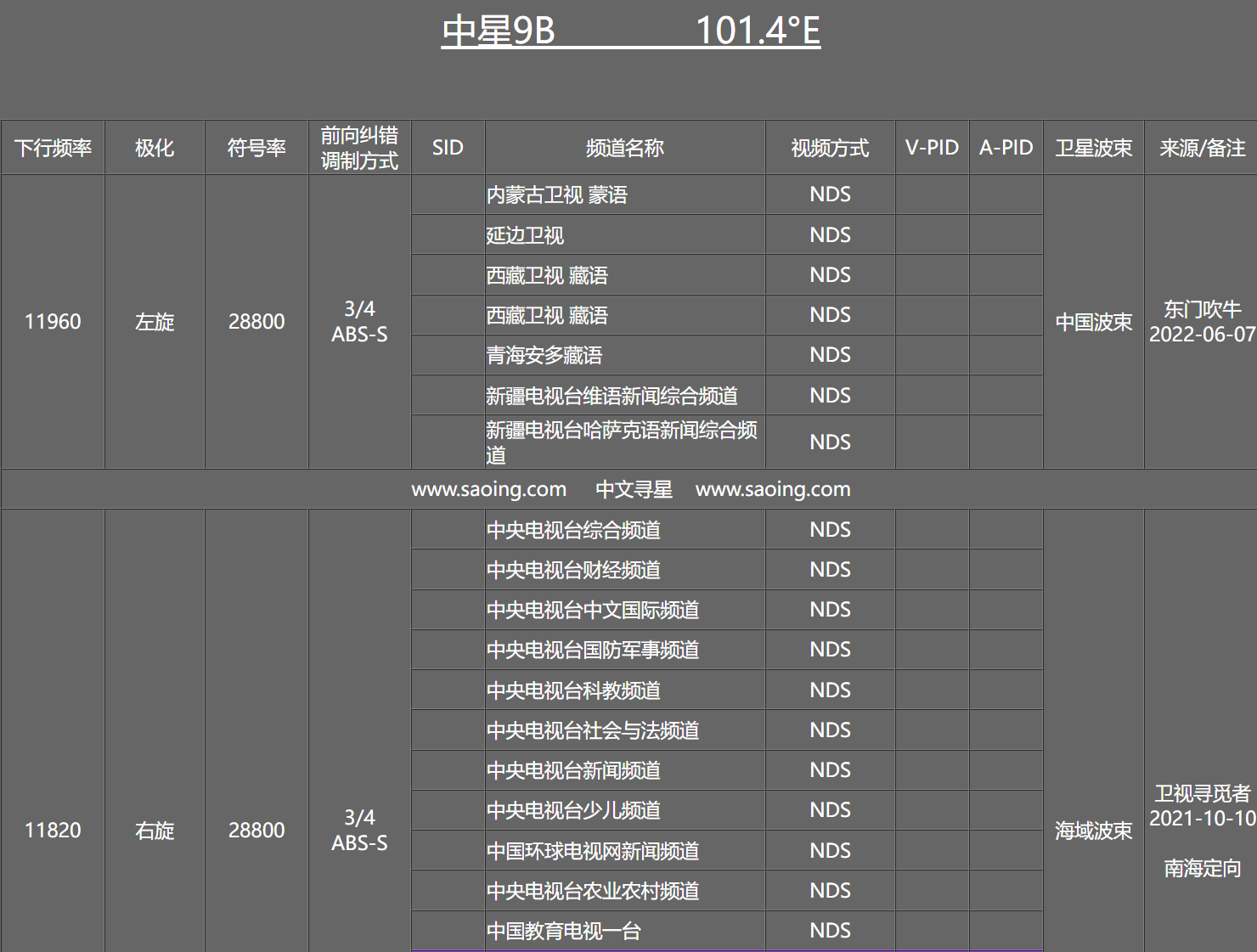Click source note 卫视寻觅者 2021-10-10

(x=1202, y=805)
